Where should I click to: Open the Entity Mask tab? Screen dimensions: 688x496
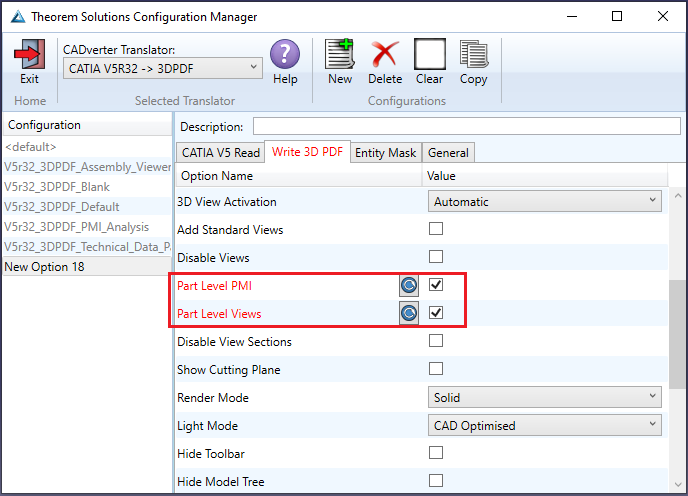pyautogui.click(x=385, y=153)
